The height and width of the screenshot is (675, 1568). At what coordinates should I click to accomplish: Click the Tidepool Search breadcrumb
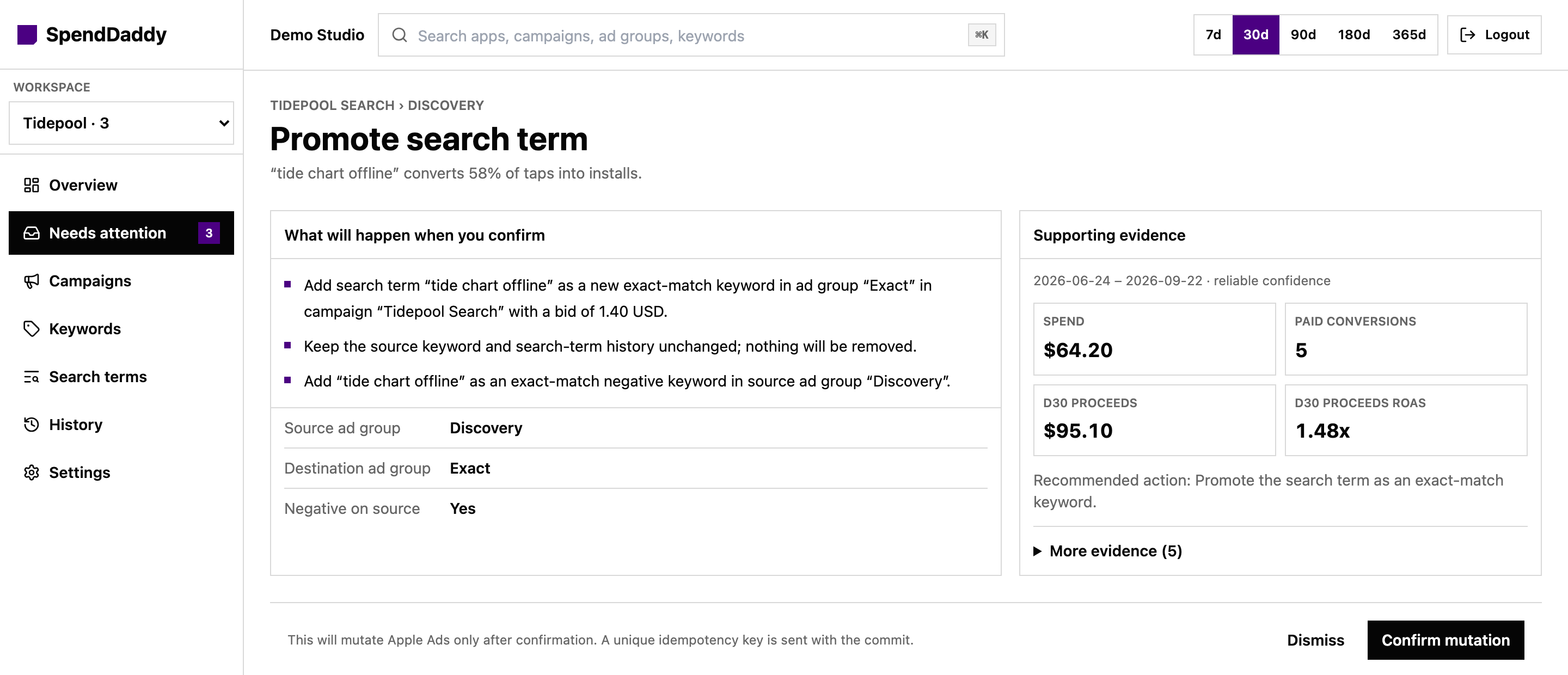pyautogui.click(x=332, y=105)
